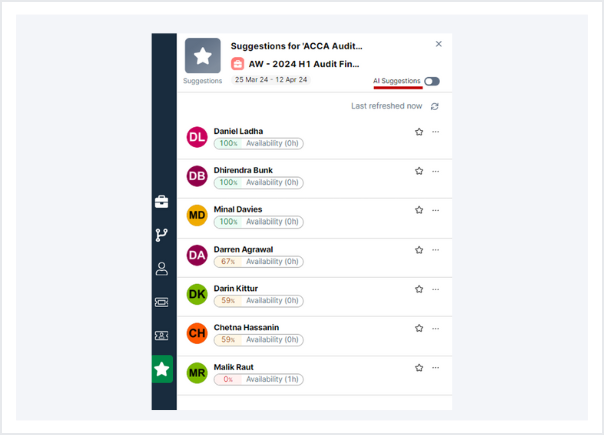The width and height of the screenshot is (604, 435).
Task: Select the person icon in sidebar
Action: pos(161,268)
